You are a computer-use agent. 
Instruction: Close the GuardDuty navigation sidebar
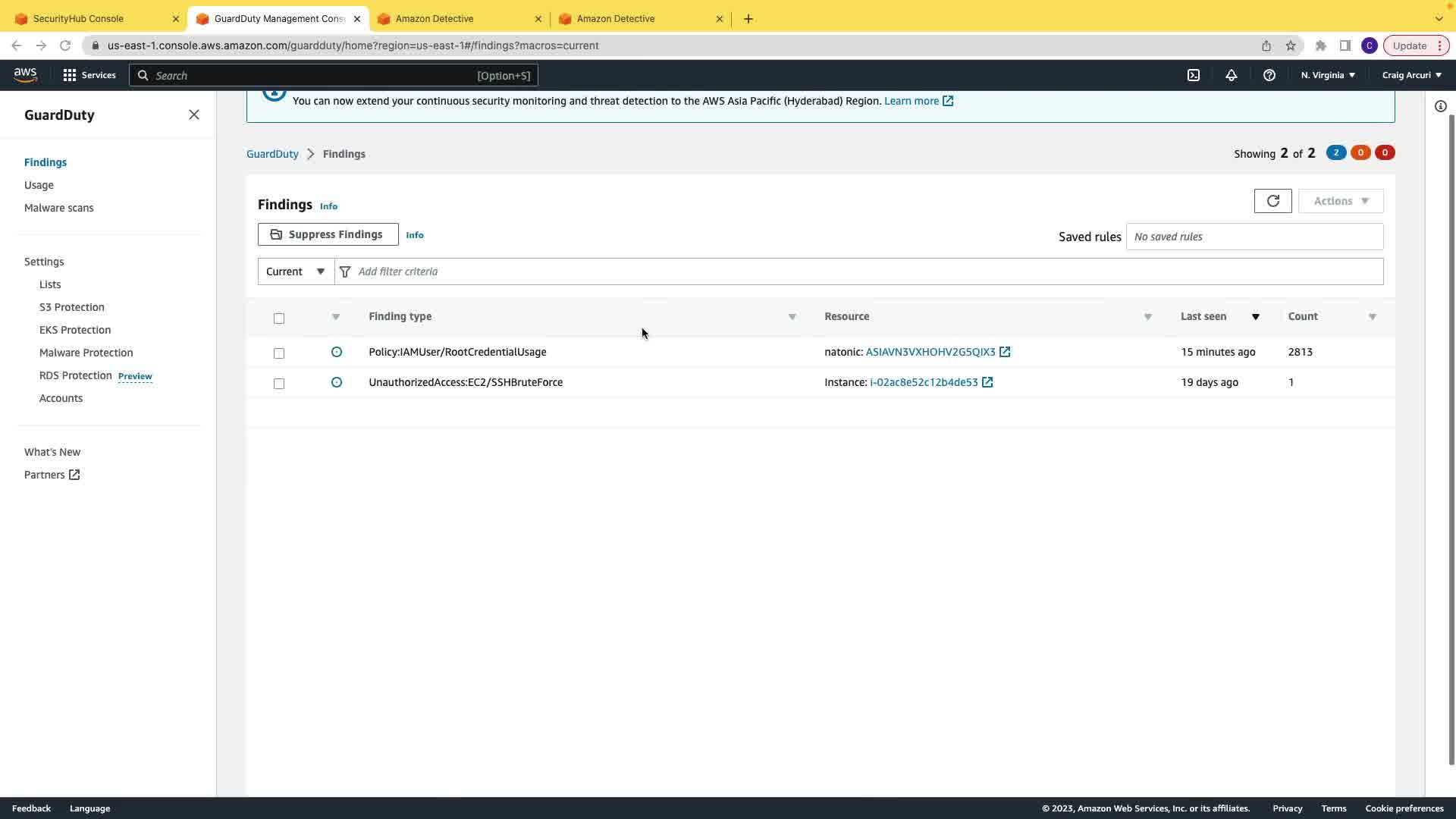pyautogui.click(x=194, y=115)
